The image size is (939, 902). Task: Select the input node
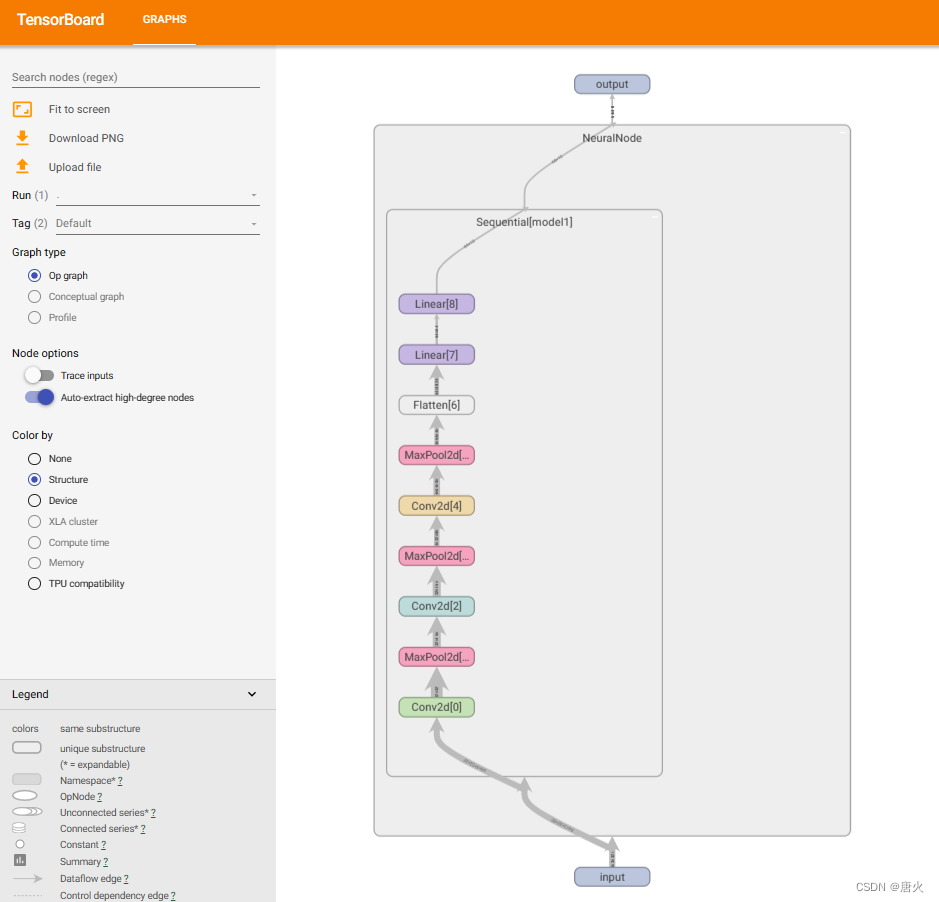(x=612, y=877)
